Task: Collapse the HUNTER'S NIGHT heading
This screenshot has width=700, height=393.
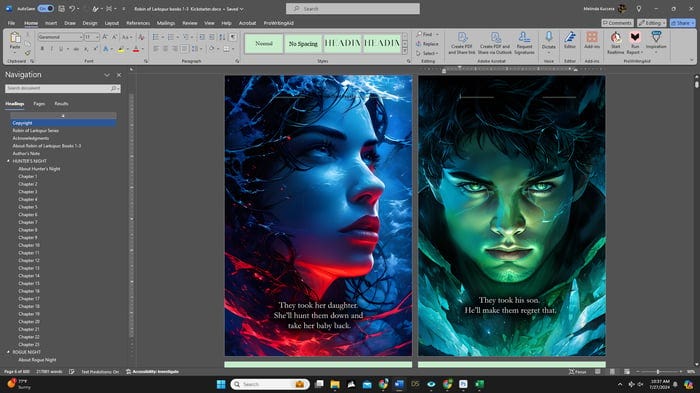Action: [x=8, y=161]
